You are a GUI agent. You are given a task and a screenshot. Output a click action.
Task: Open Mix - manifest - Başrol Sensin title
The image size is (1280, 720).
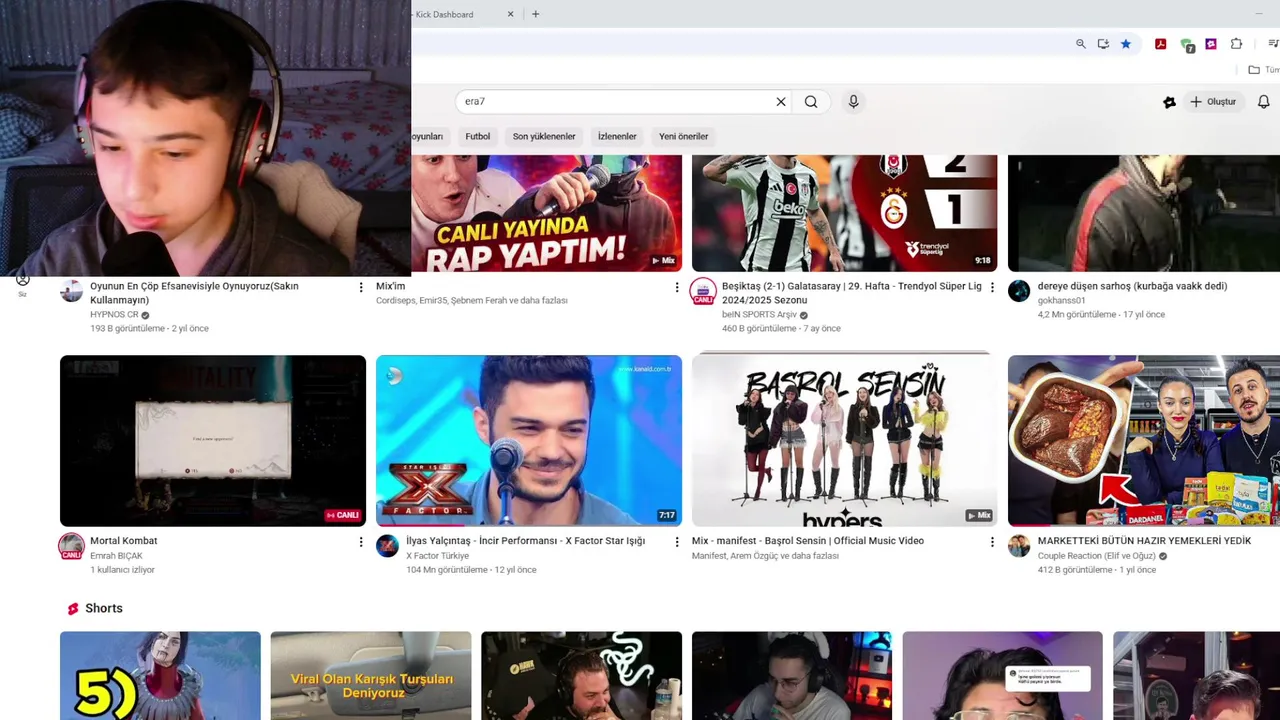coord(807,541)
